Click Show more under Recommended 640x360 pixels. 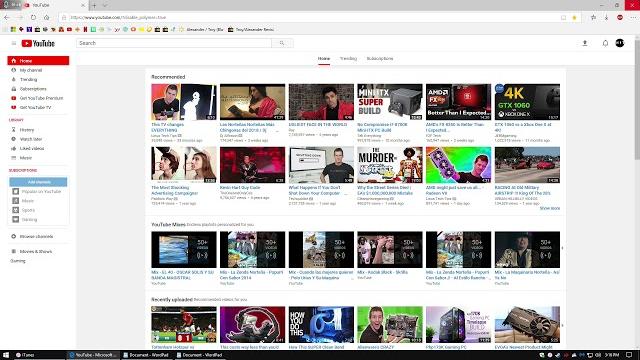click(x=550, y=209)
